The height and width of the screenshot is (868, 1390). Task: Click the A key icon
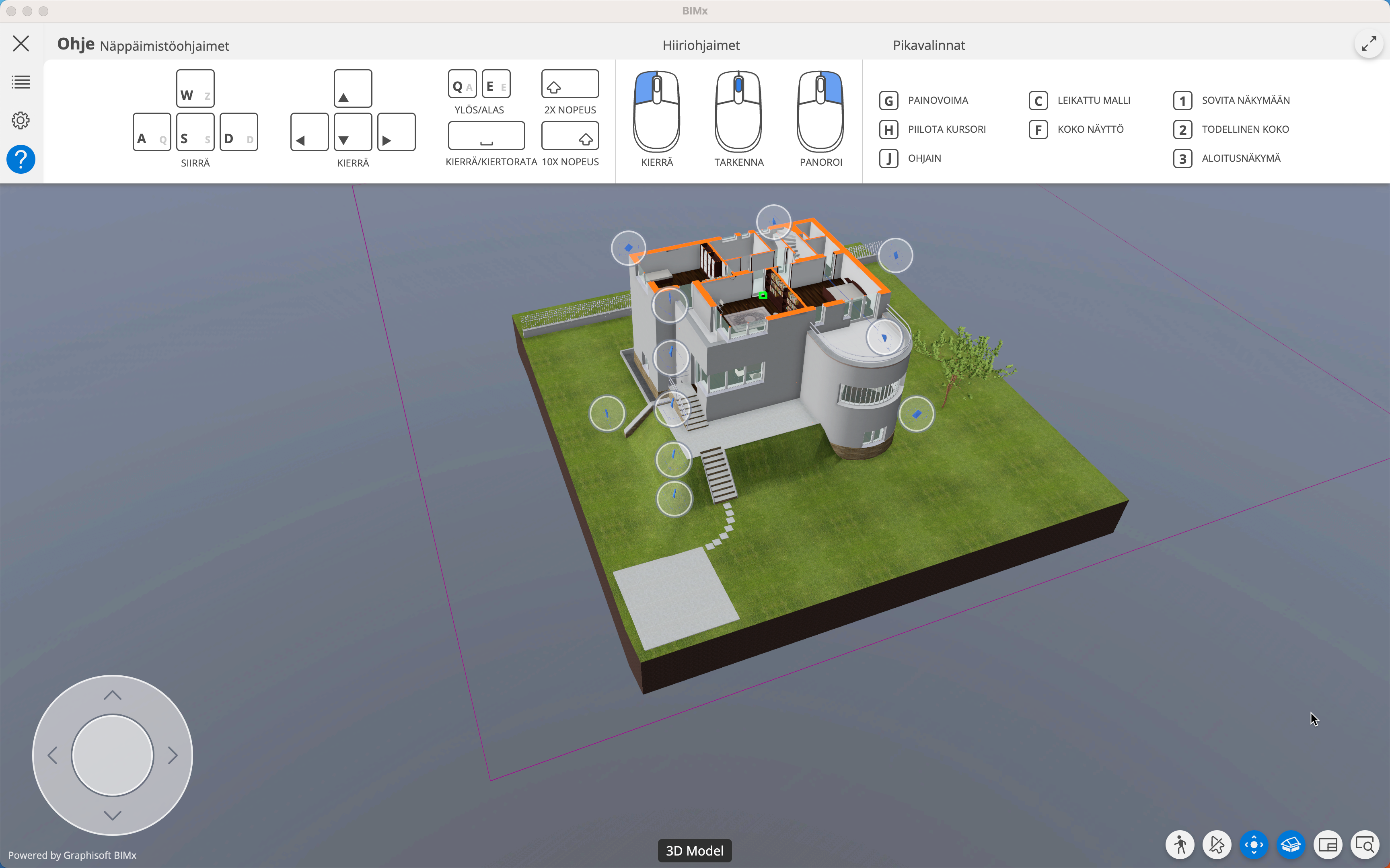(152, 132)
